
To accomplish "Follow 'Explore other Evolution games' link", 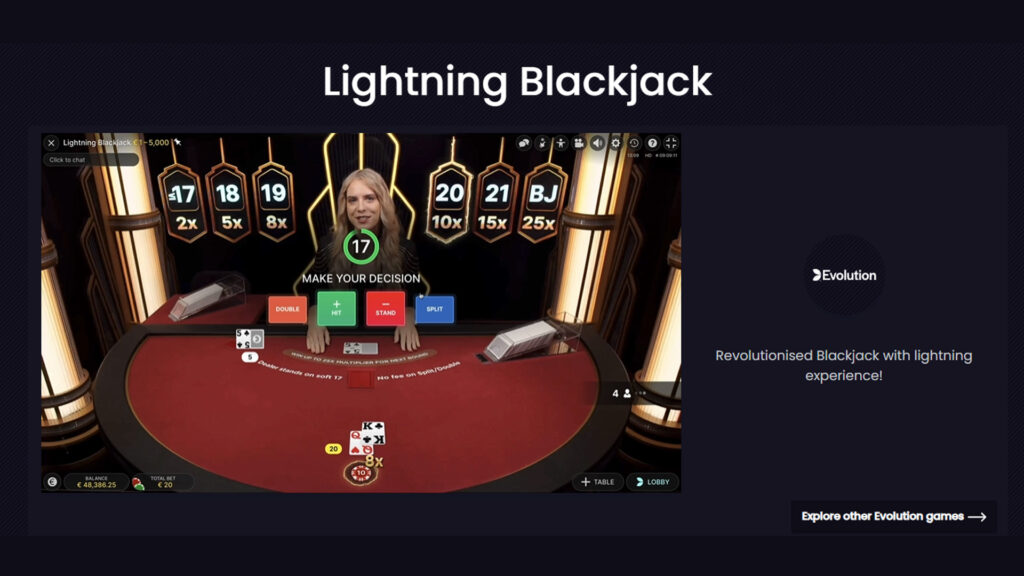I will pos(893,517).
